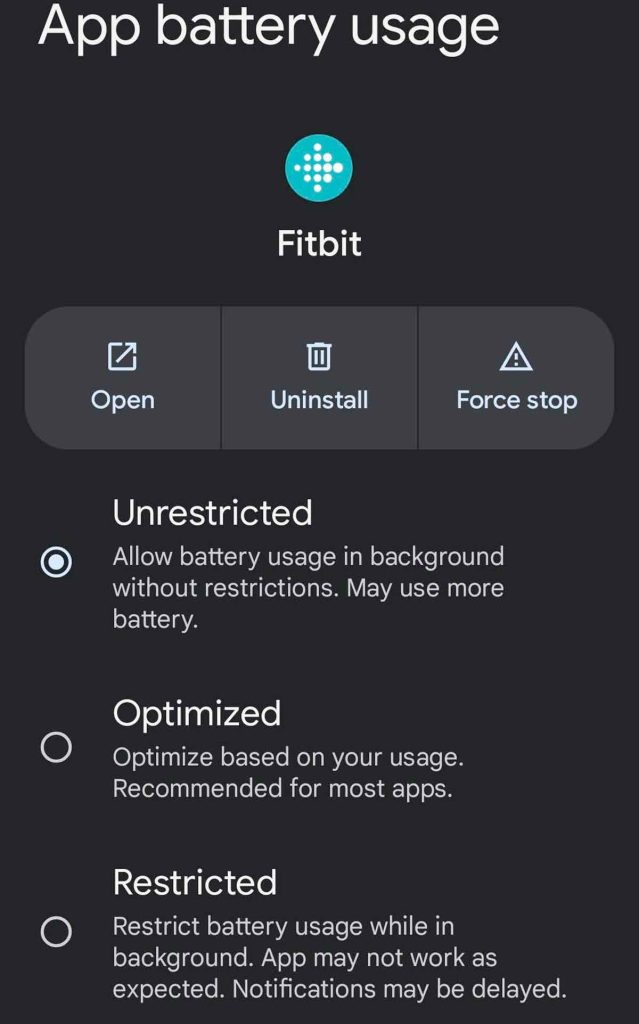Select the Optimized radio button
This screenshot has width=639, height=1024.
pyautogui.click(x=56, y=747)
